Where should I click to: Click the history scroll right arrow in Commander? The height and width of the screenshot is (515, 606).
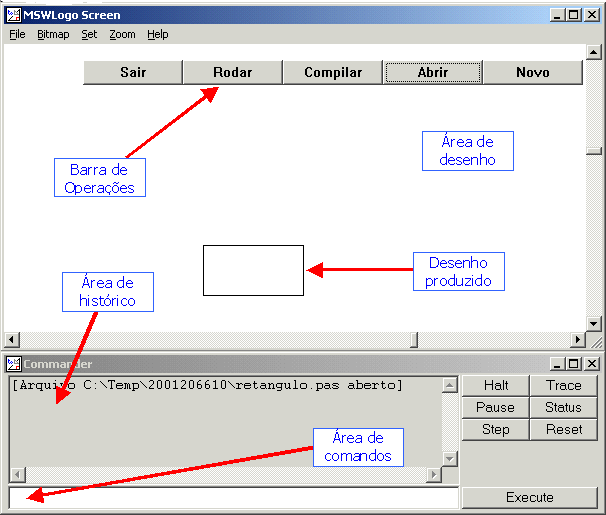click(x=434, y=474)
